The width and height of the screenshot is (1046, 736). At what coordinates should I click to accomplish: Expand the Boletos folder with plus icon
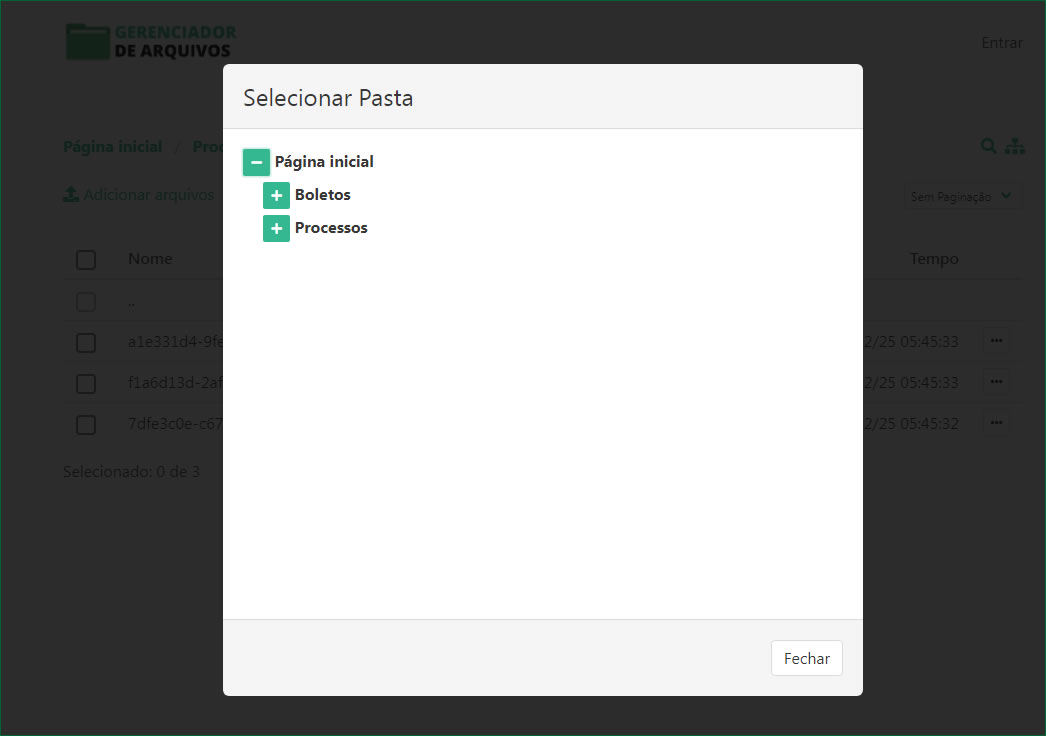coord(276,196)
